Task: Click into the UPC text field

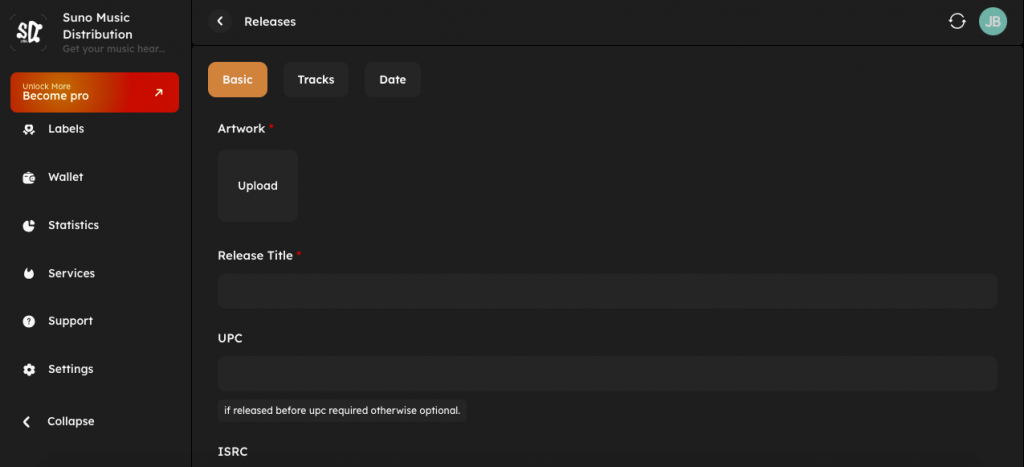Action: coord(607,373)
